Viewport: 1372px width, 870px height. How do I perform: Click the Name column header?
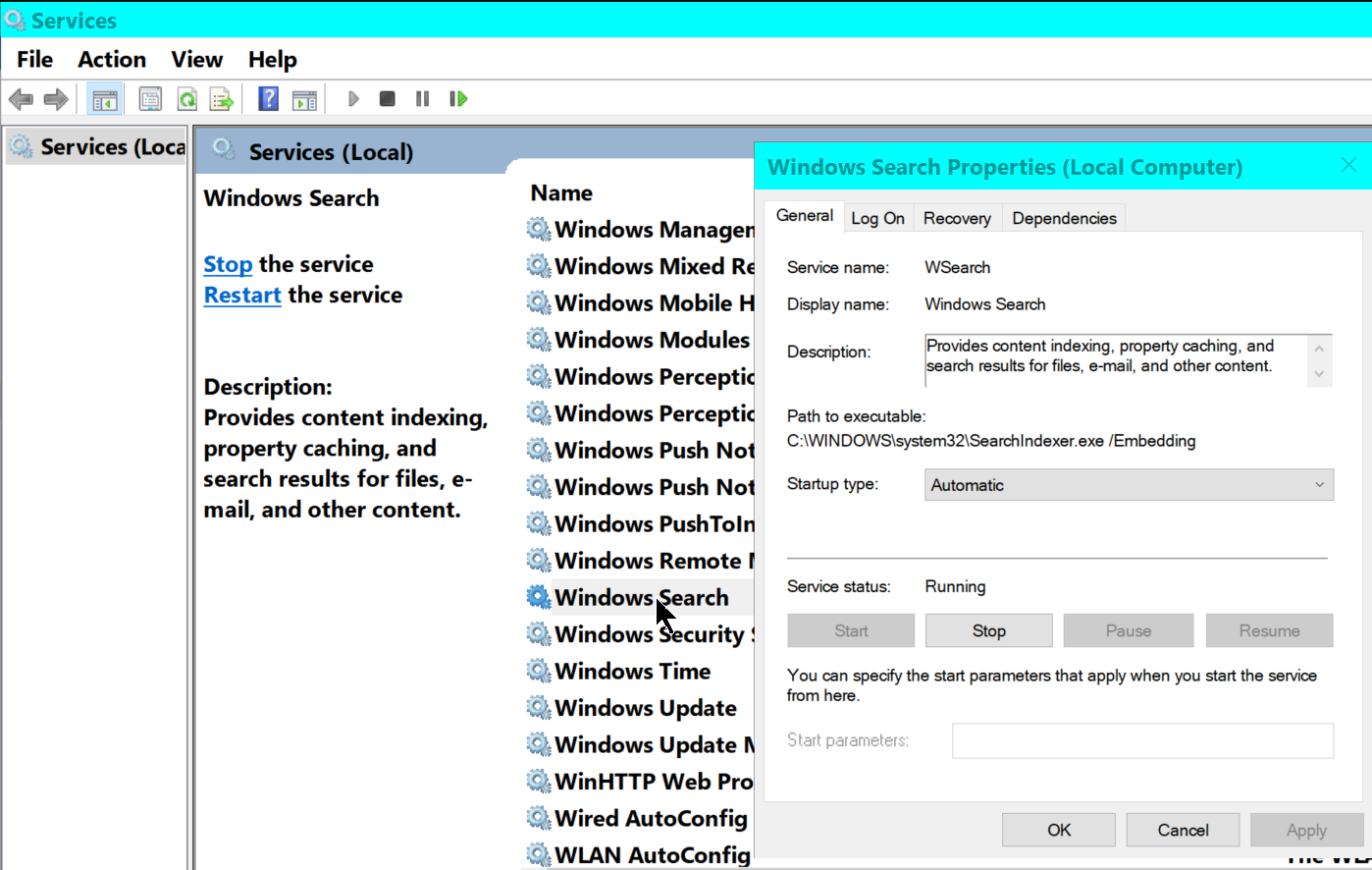point(561,193)
